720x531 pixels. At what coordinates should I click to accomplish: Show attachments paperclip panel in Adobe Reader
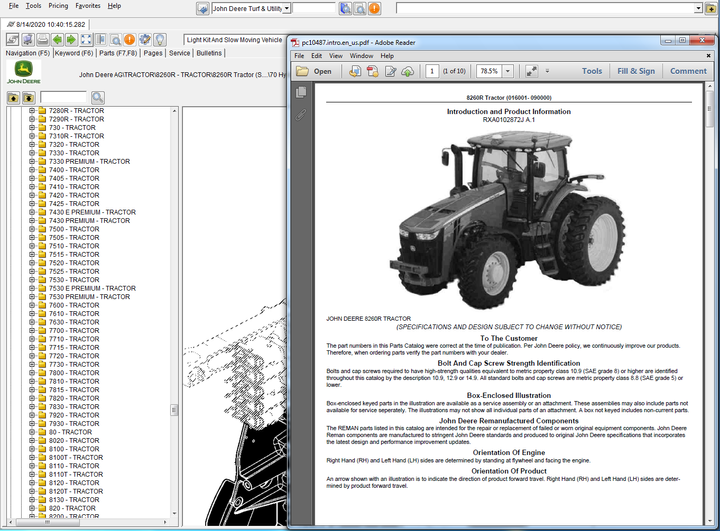coord(301,114)
